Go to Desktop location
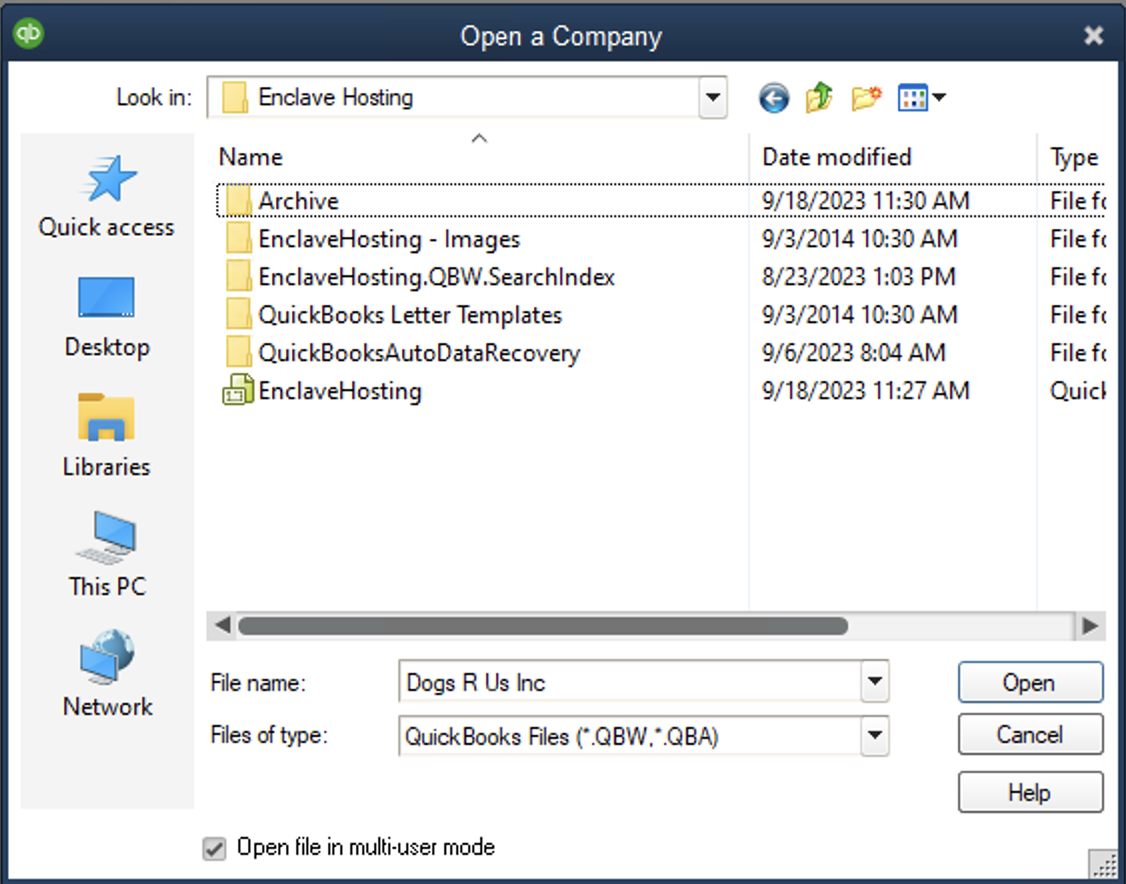The height and width of the screenshot is (884, 1126). click(x=106, y=317)
